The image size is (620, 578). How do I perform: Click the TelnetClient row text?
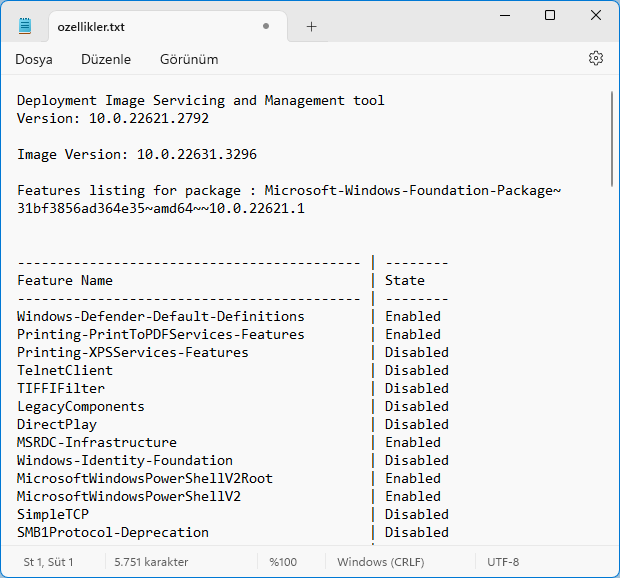point(65,370)
